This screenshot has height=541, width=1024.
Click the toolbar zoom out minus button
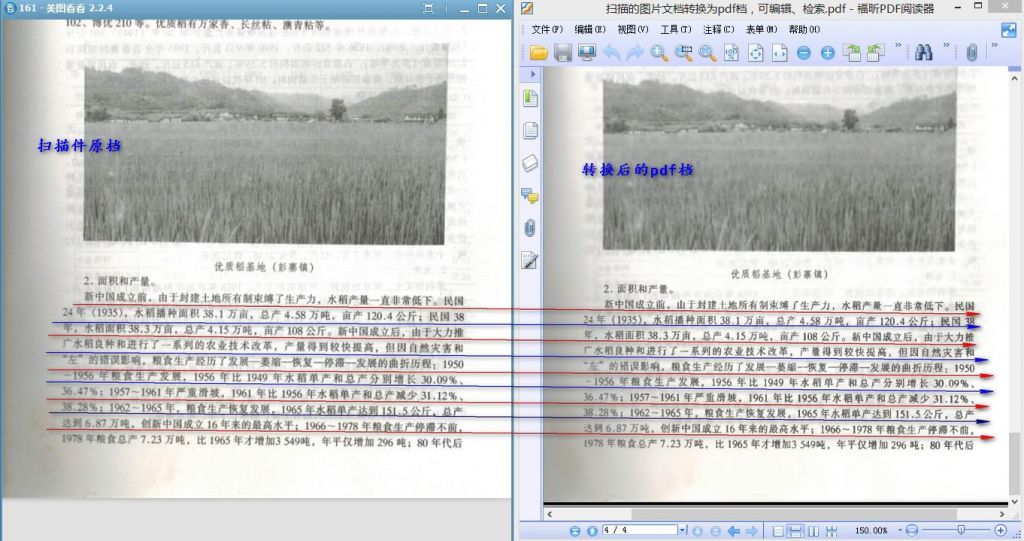[804, 53]
